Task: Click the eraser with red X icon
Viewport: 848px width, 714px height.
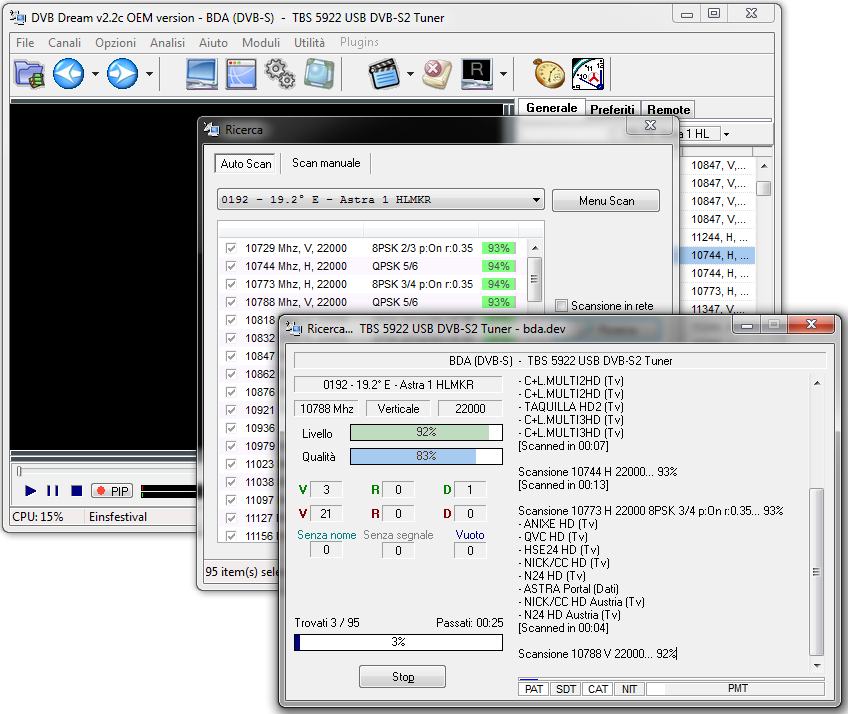Action: (x=437, y=74)
